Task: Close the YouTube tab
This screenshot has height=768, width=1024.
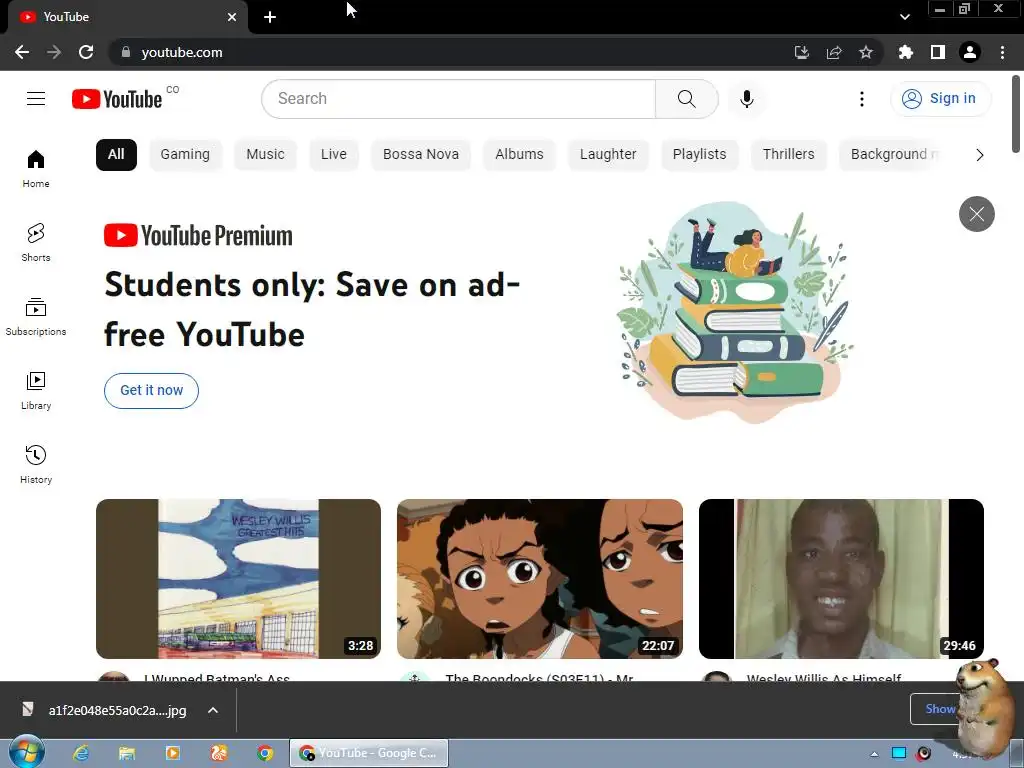Action: (232, 17)
